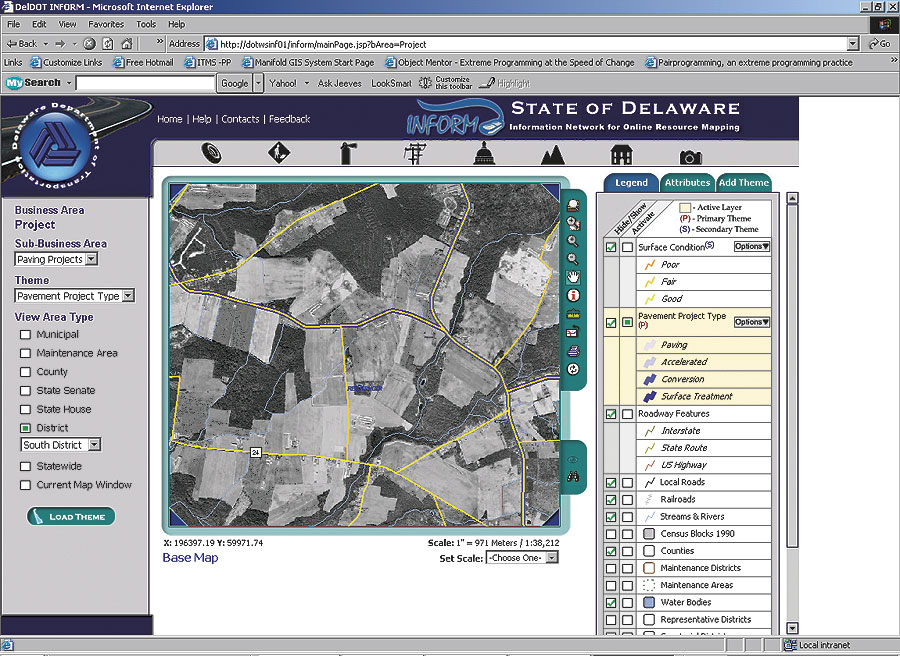
Task: Click the Highlight toolbar icon
Action: pyautogui.click(x=505, y=83)
